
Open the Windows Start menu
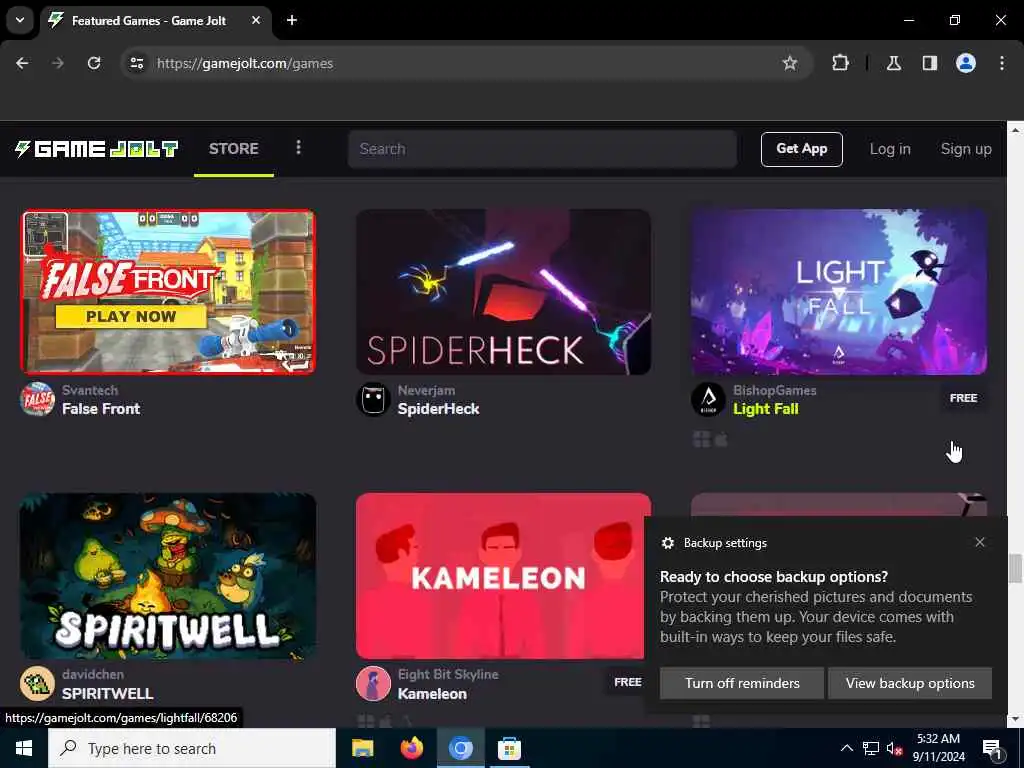[x=24, y=748]
